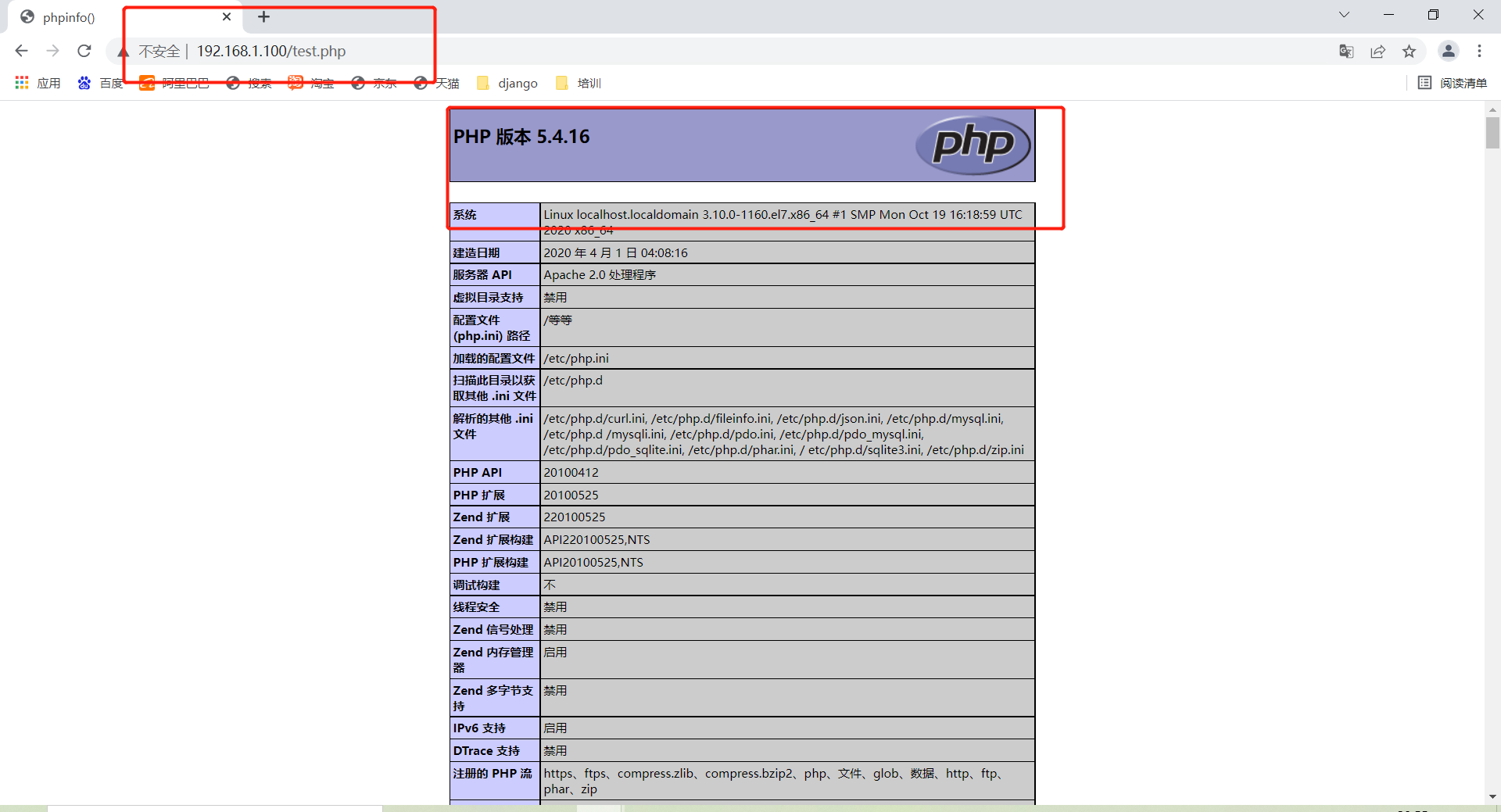Close the phpinfo() tab
This screenshot has height=812, width=1501.
point(227,16)
